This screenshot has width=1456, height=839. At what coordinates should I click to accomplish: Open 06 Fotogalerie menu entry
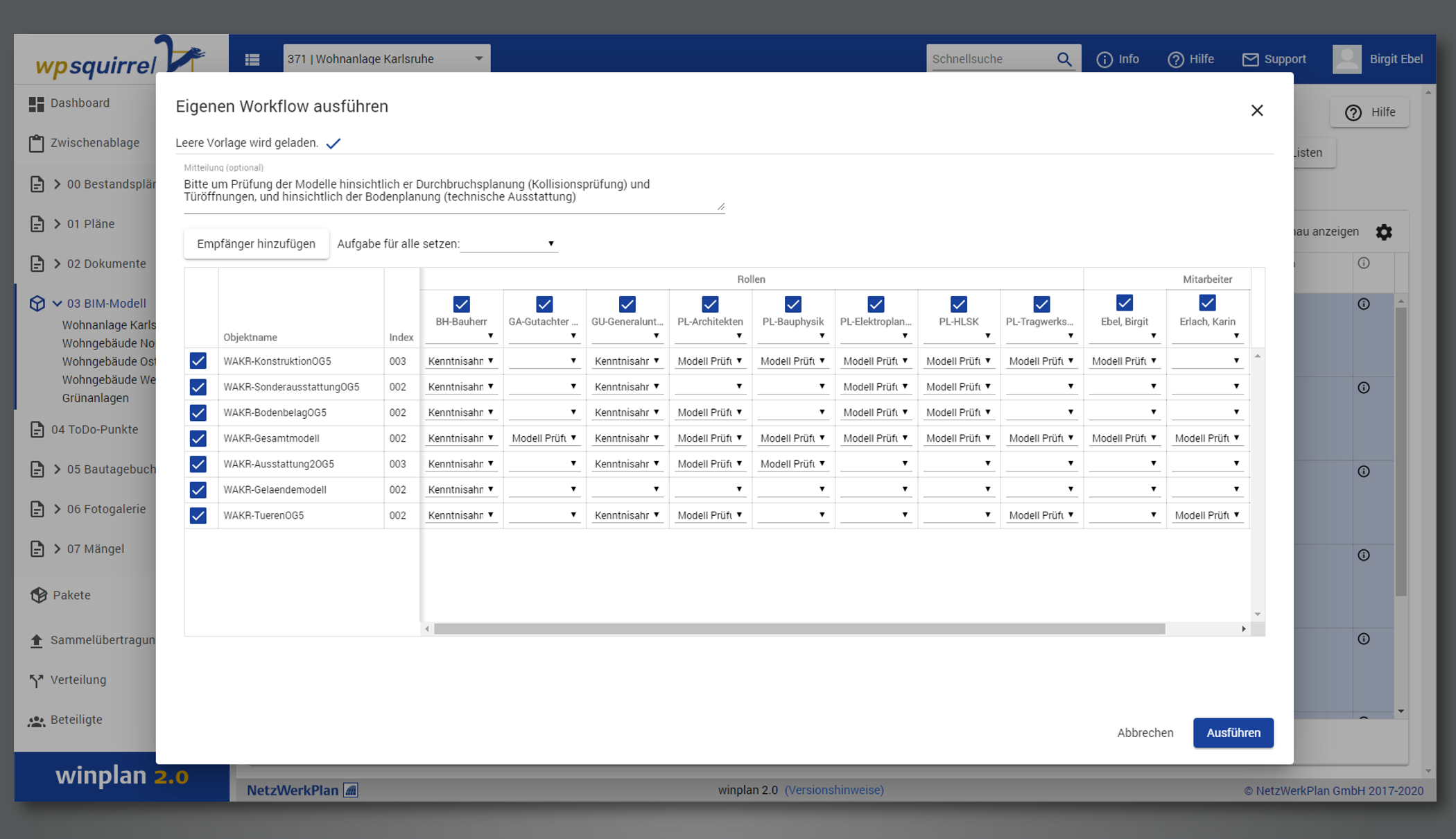click(x=107, y=510)
